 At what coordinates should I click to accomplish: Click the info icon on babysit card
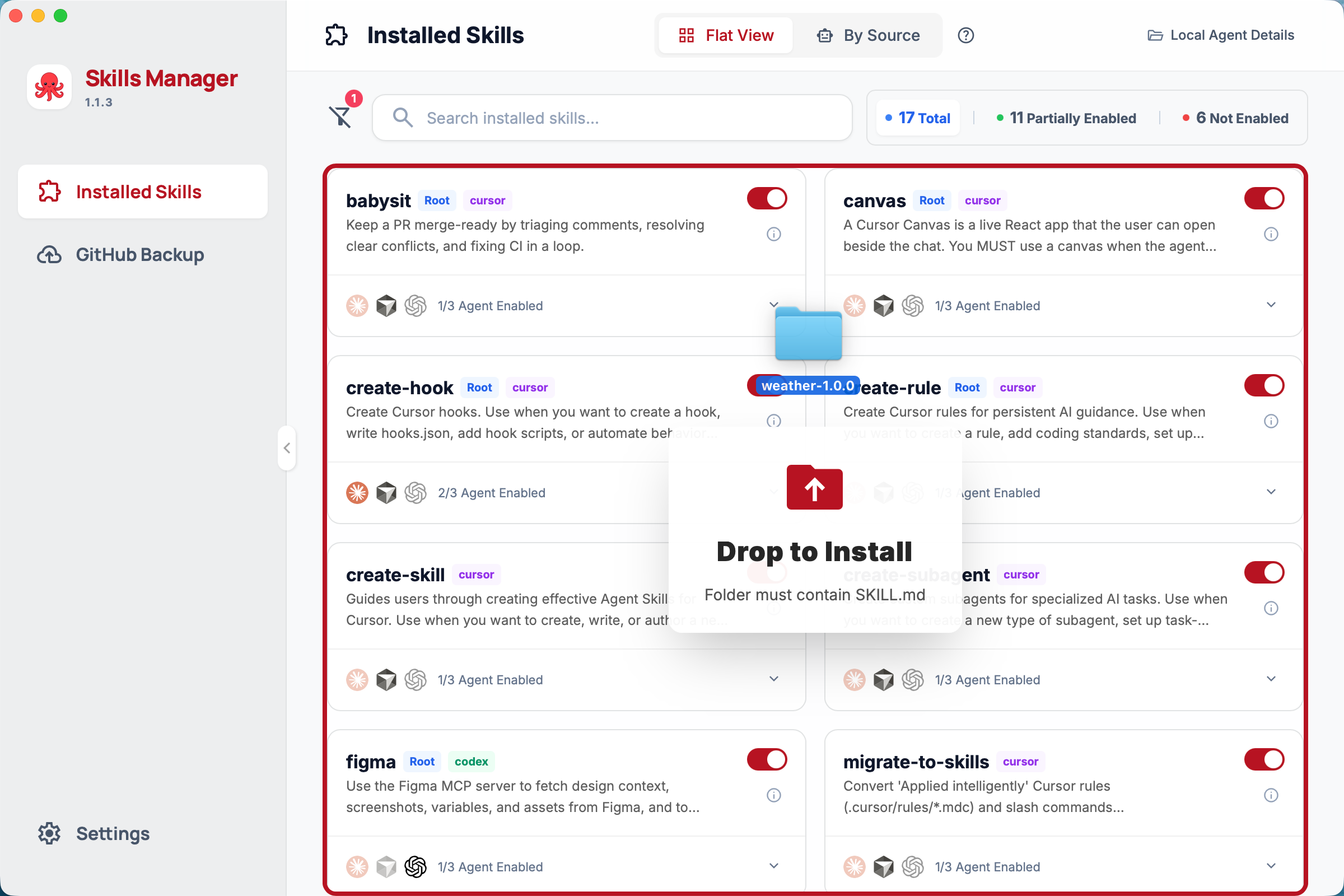[773, 234]
